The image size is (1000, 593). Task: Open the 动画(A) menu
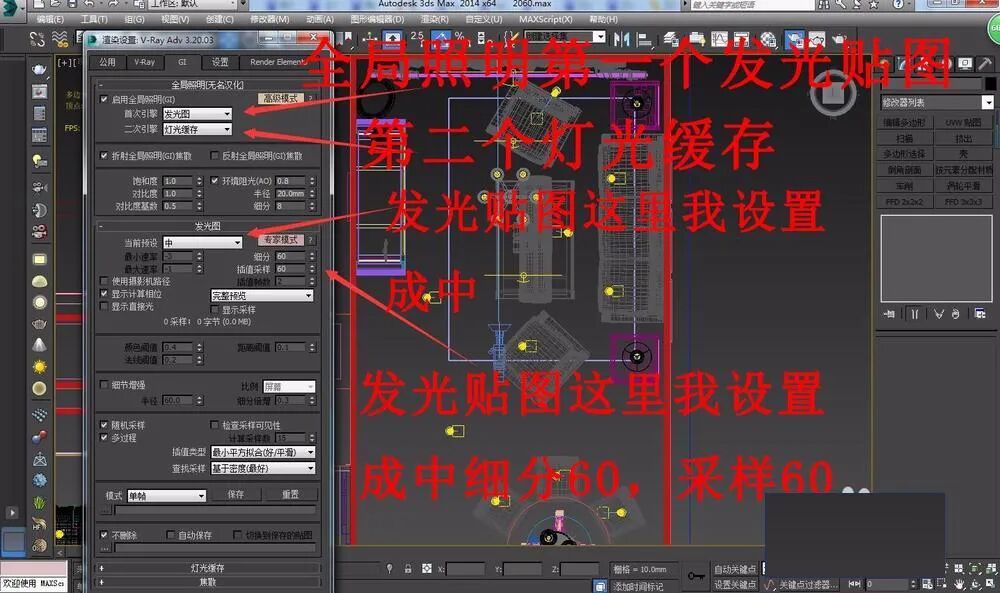[x=320, y=20]
